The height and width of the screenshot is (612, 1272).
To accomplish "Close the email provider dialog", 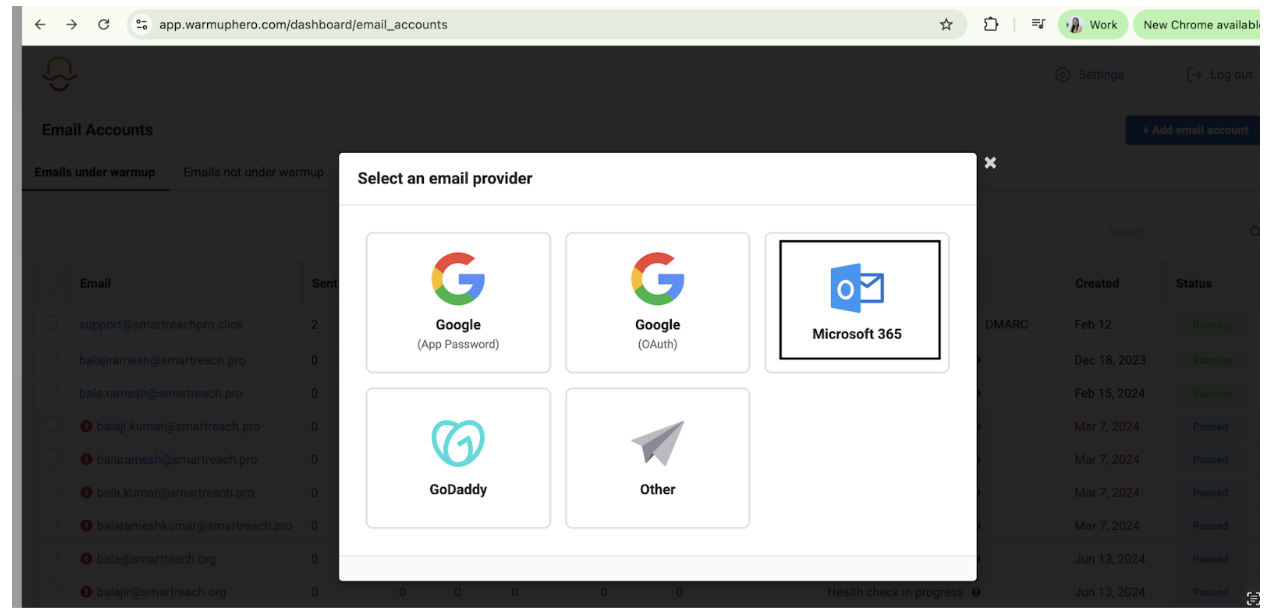I will coord(990,163).
